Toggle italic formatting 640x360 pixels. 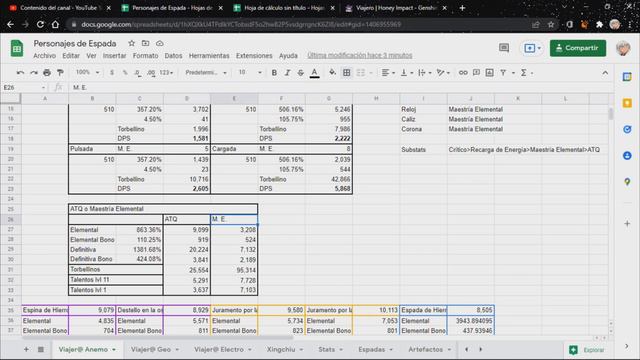[x=287, y=73]
